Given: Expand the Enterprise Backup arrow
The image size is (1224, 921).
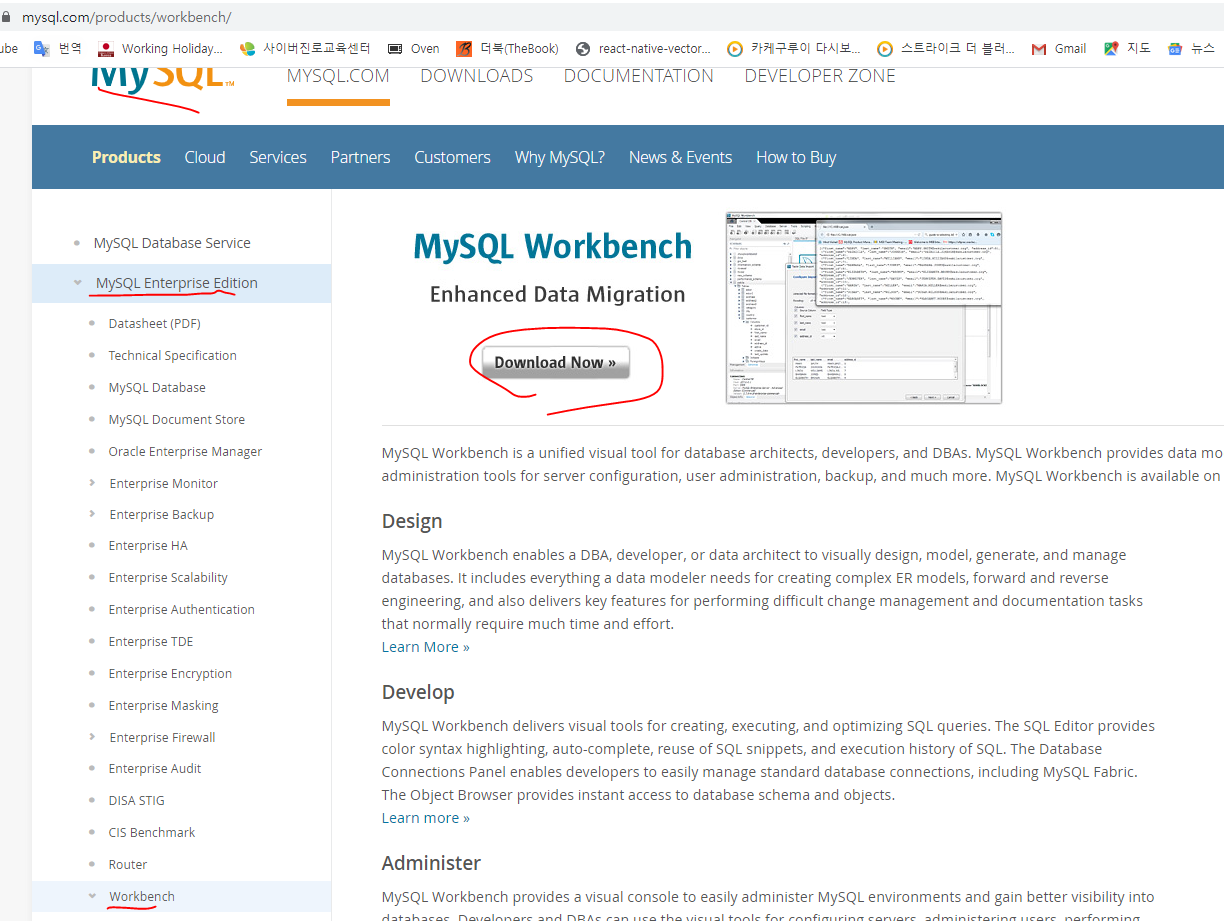Looking at the screenshot, I should pos(93,514).
